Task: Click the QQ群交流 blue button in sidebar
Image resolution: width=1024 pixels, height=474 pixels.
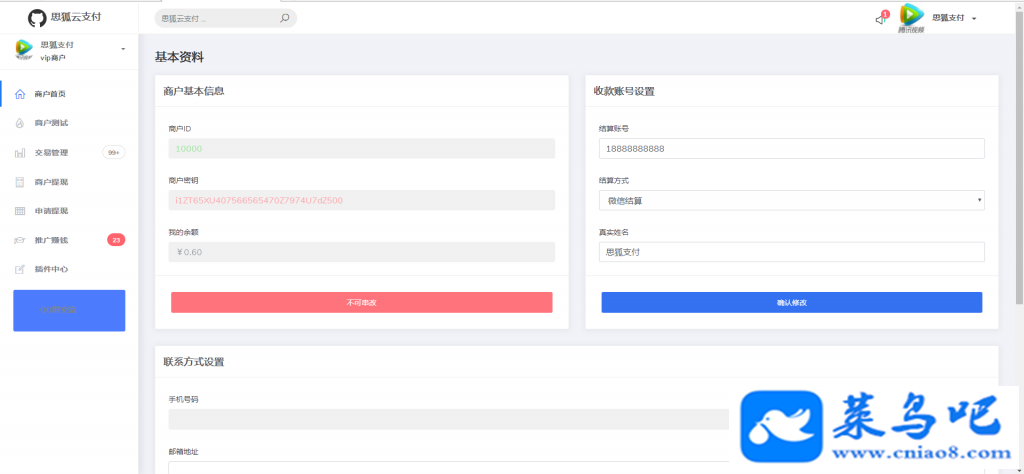Action: pos(69,311)
